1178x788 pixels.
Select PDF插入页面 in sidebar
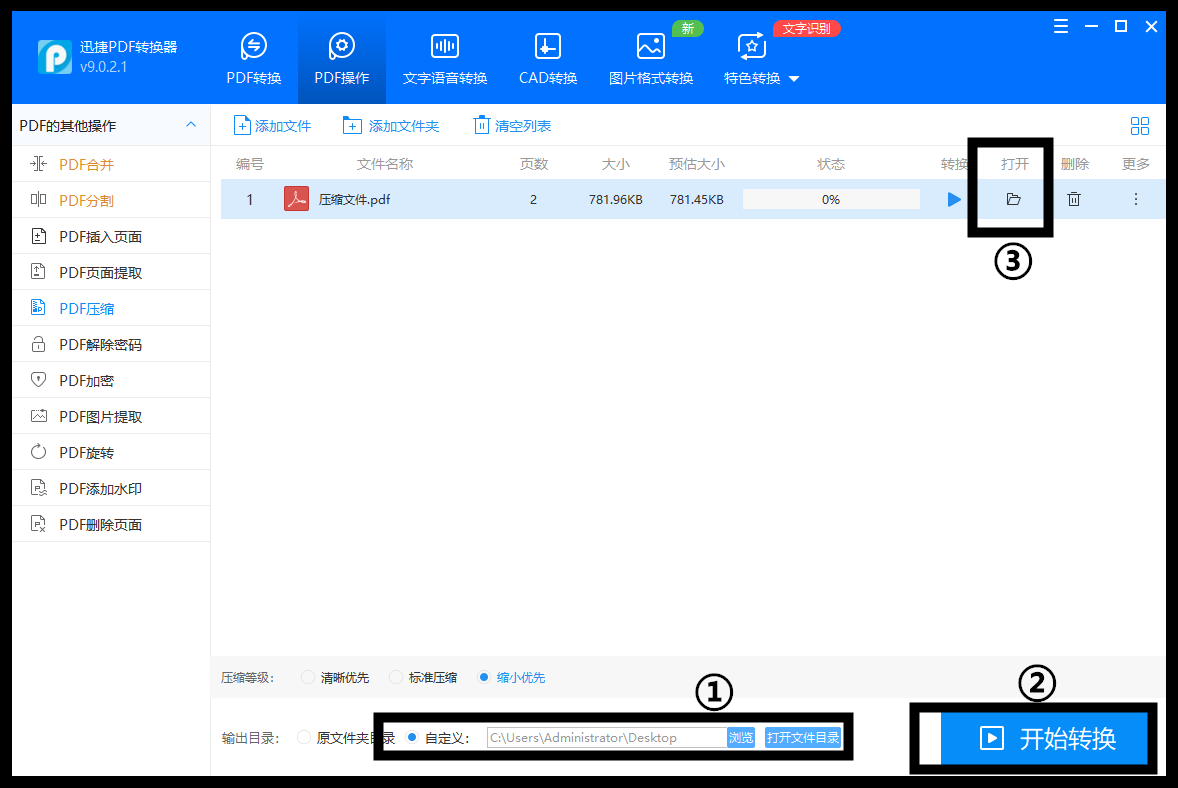(111, 237)
